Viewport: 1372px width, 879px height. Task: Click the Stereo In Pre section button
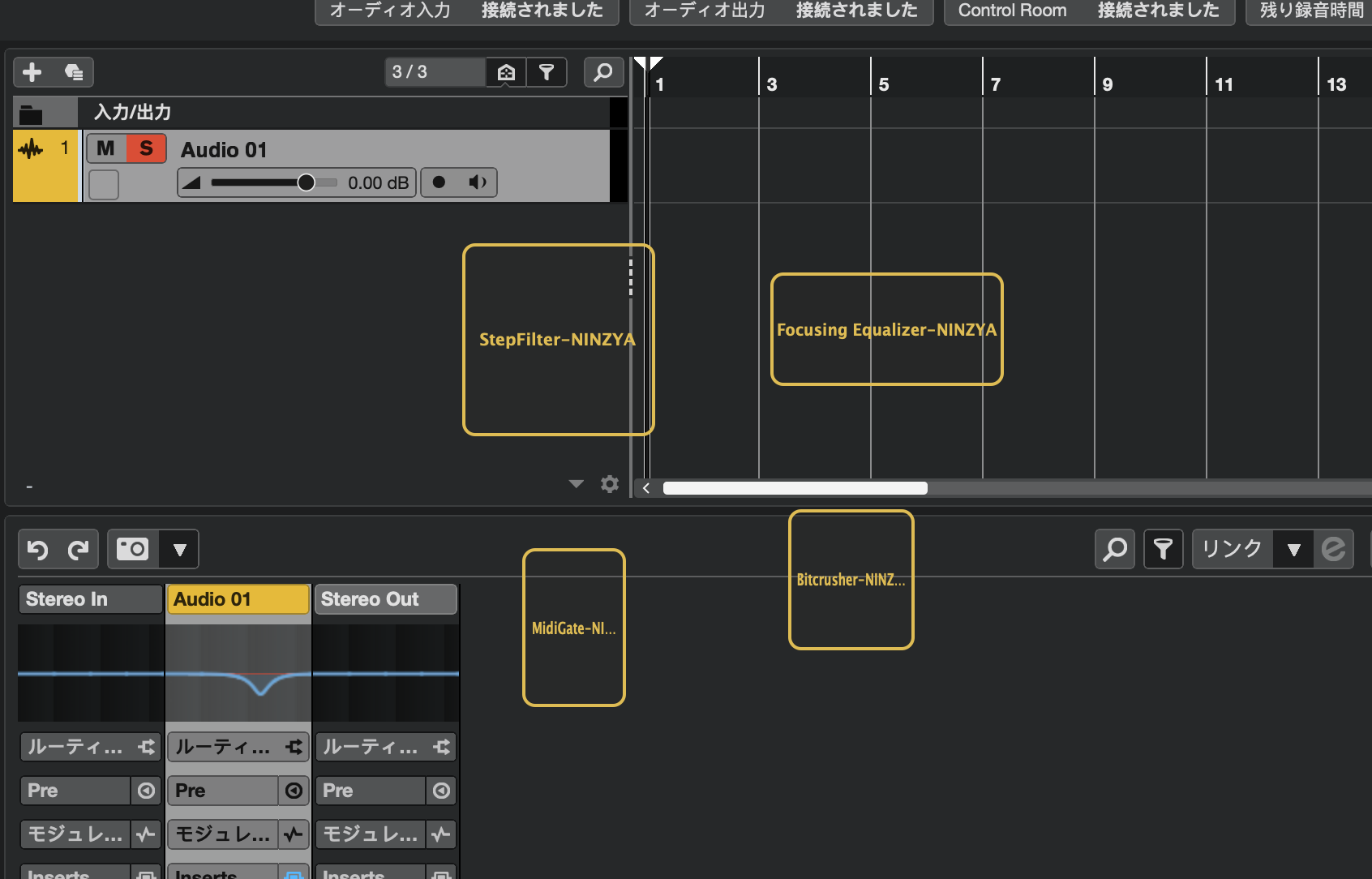tap(75, 791)
